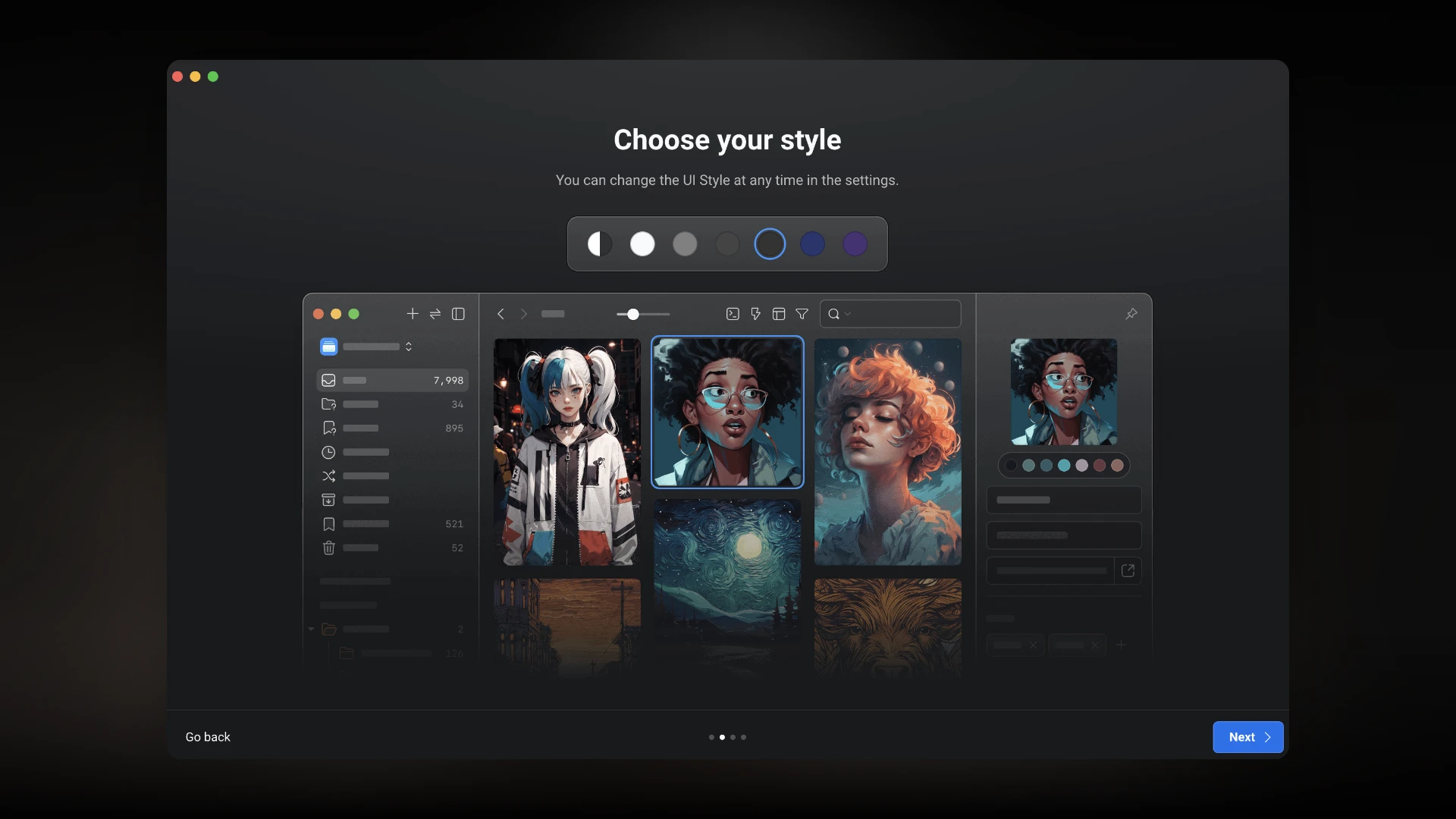1456x819 pixels.
Task: Collapse the folder tree disclosure triangle
Action: pos(311,629)
